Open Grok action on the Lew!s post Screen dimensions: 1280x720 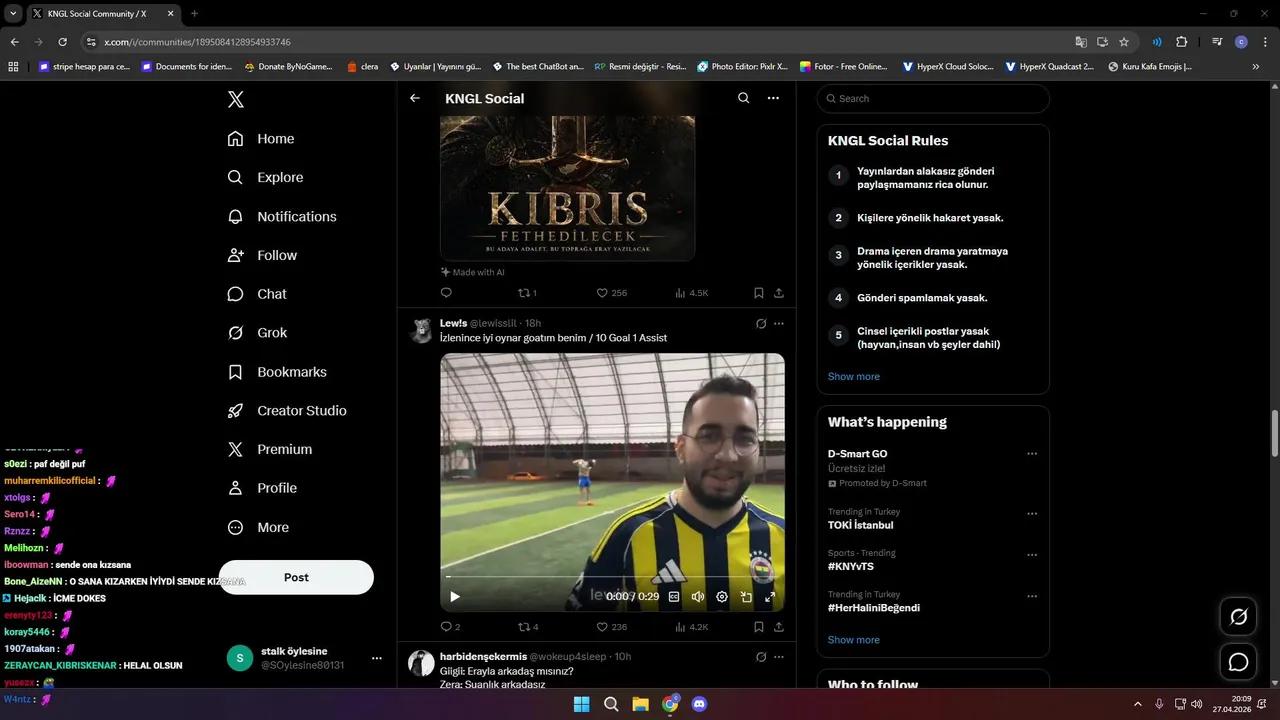pos(761,324)
